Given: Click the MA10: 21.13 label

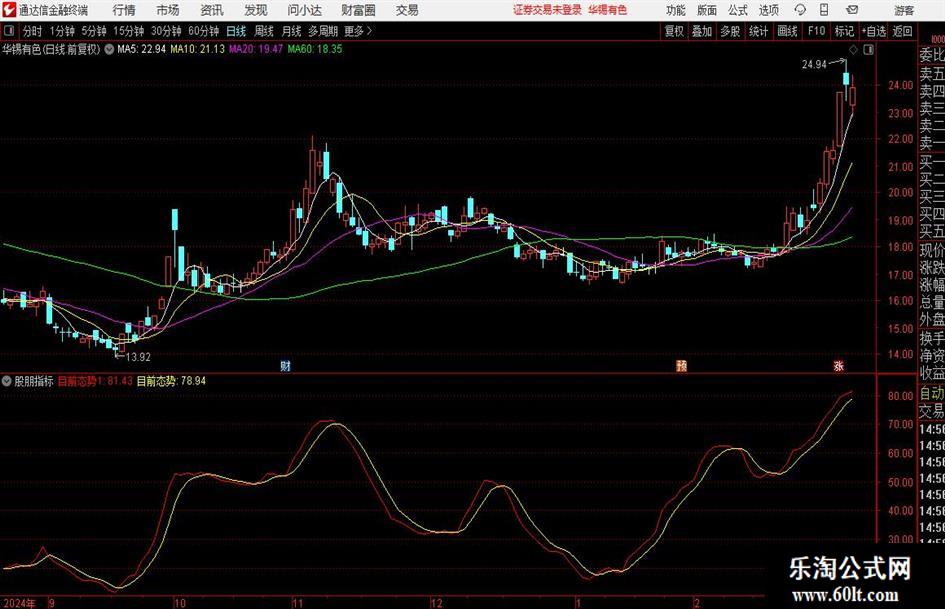Looking at the screenshot, I should [197, 49].
